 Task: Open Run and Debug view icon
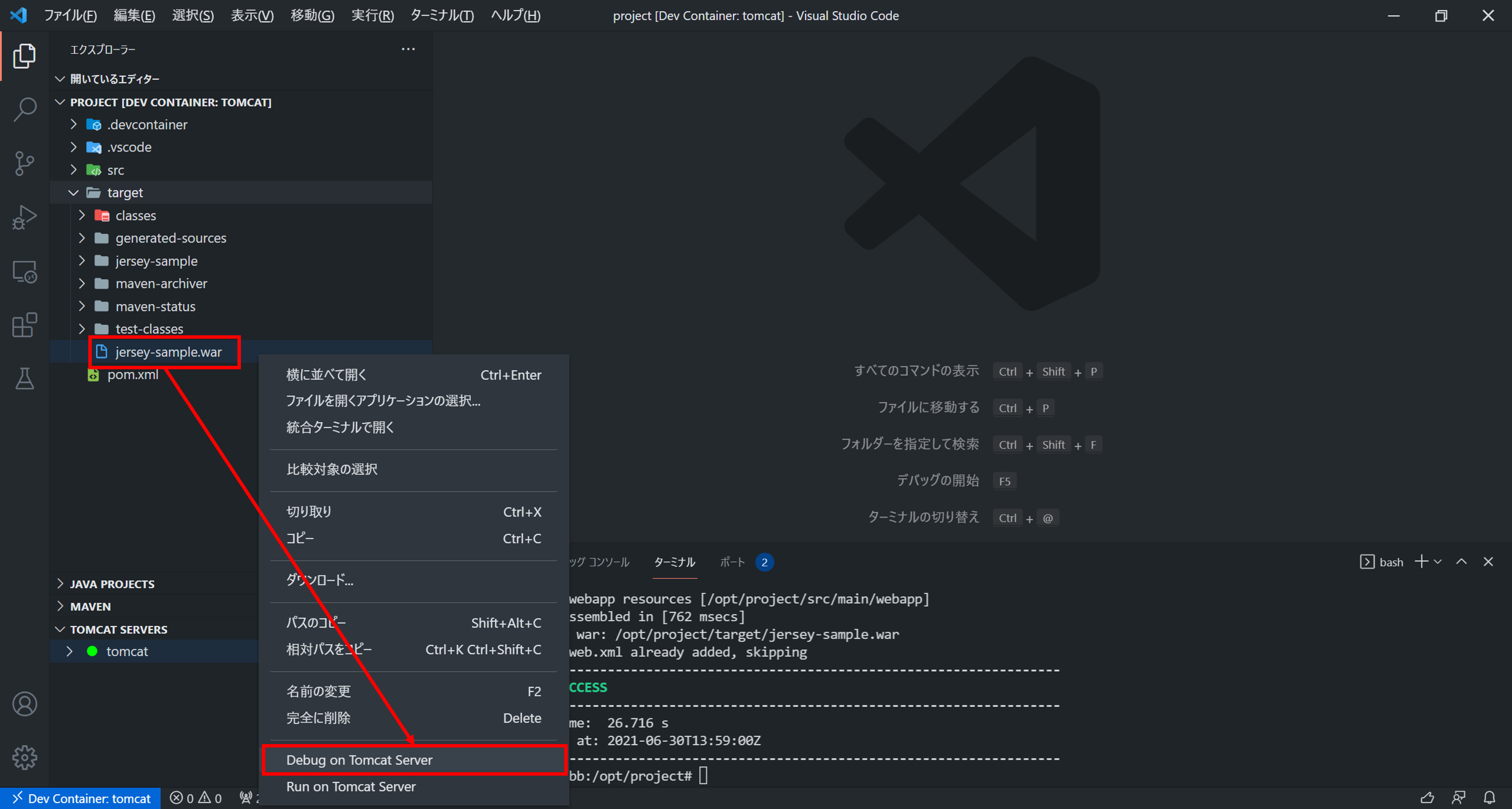(25, 217)
